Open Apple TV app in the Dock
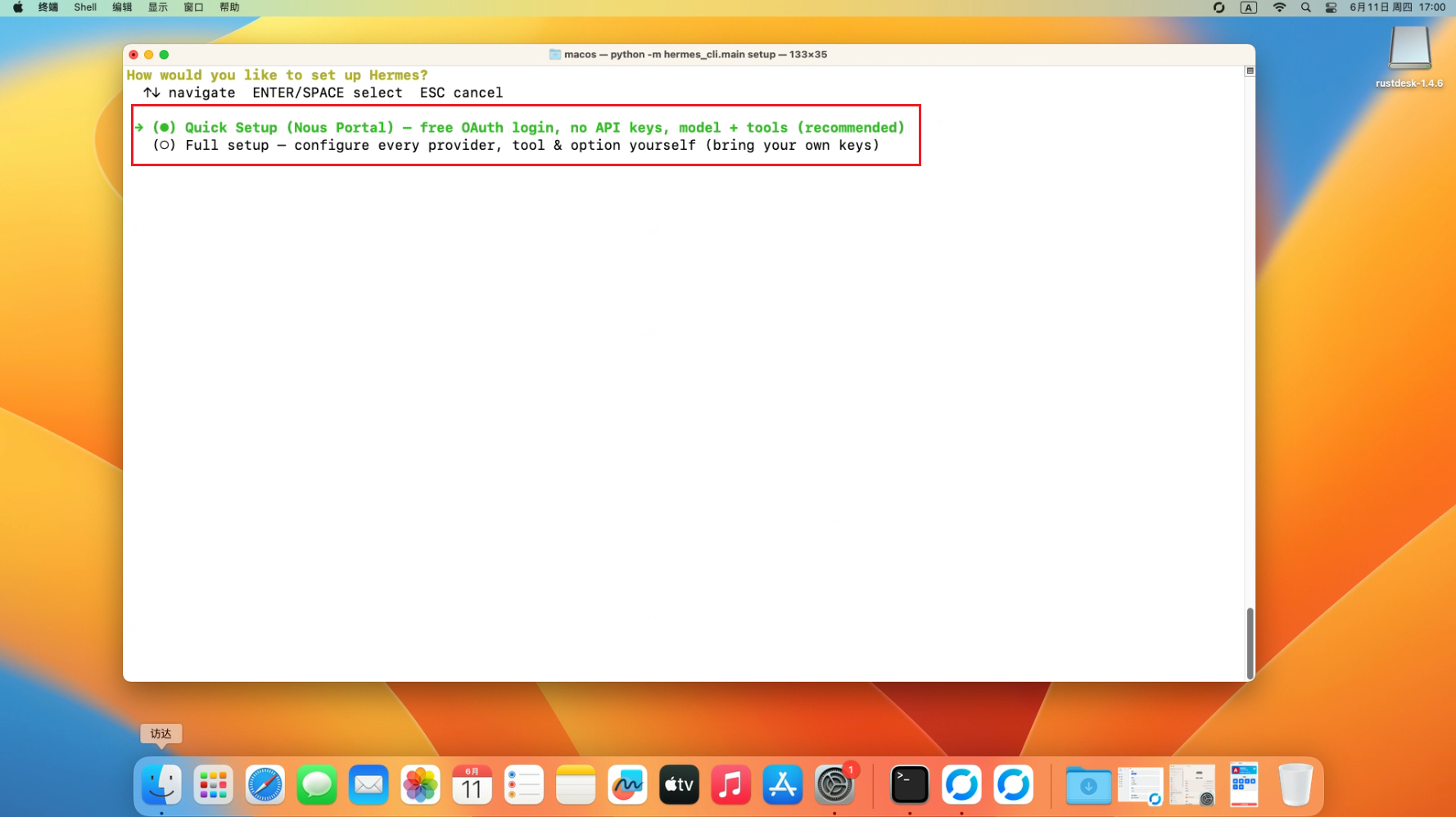Screen dimensions: 1456x817 (x=679, y=785)
